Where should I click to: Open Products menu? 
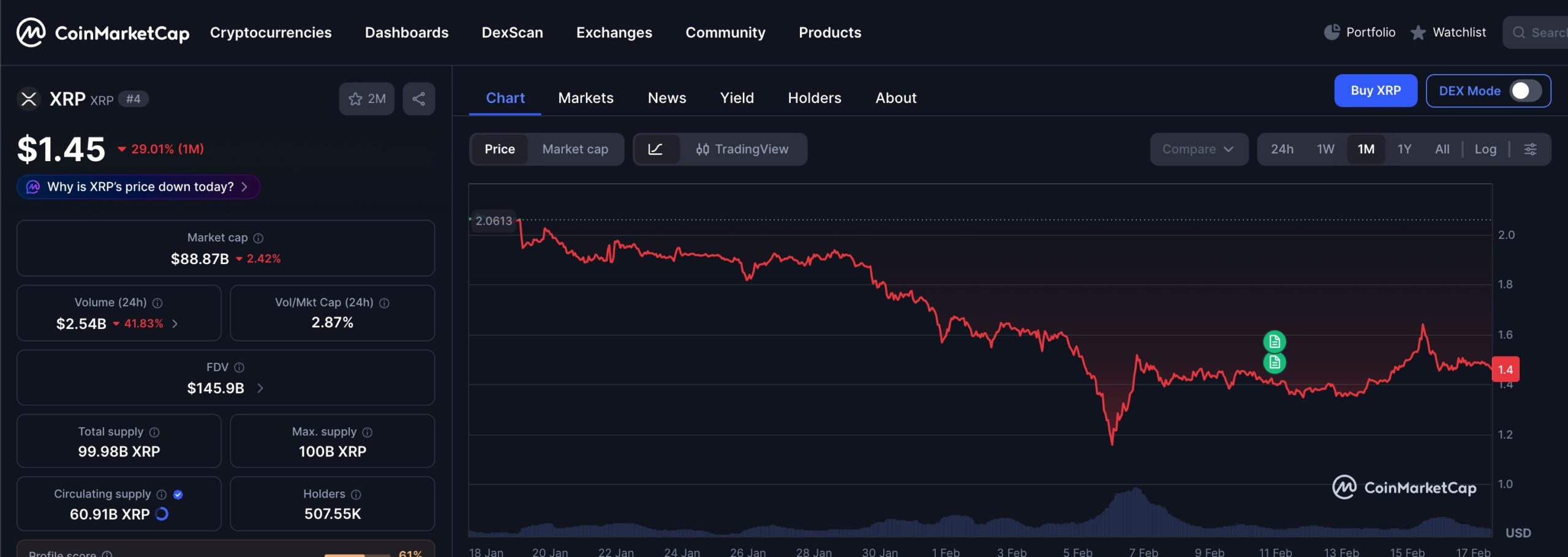click(x=830, y=32)
